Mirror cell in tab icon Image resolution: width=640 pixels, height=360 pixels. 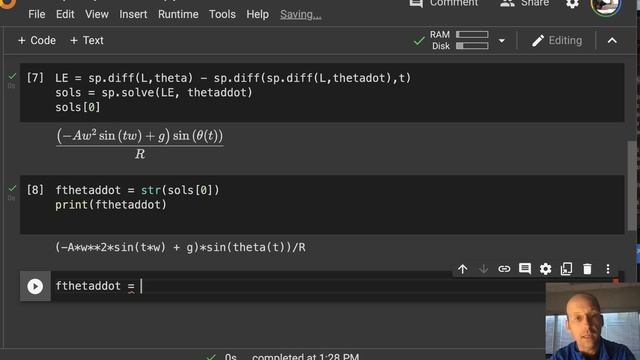coord(567,269)
